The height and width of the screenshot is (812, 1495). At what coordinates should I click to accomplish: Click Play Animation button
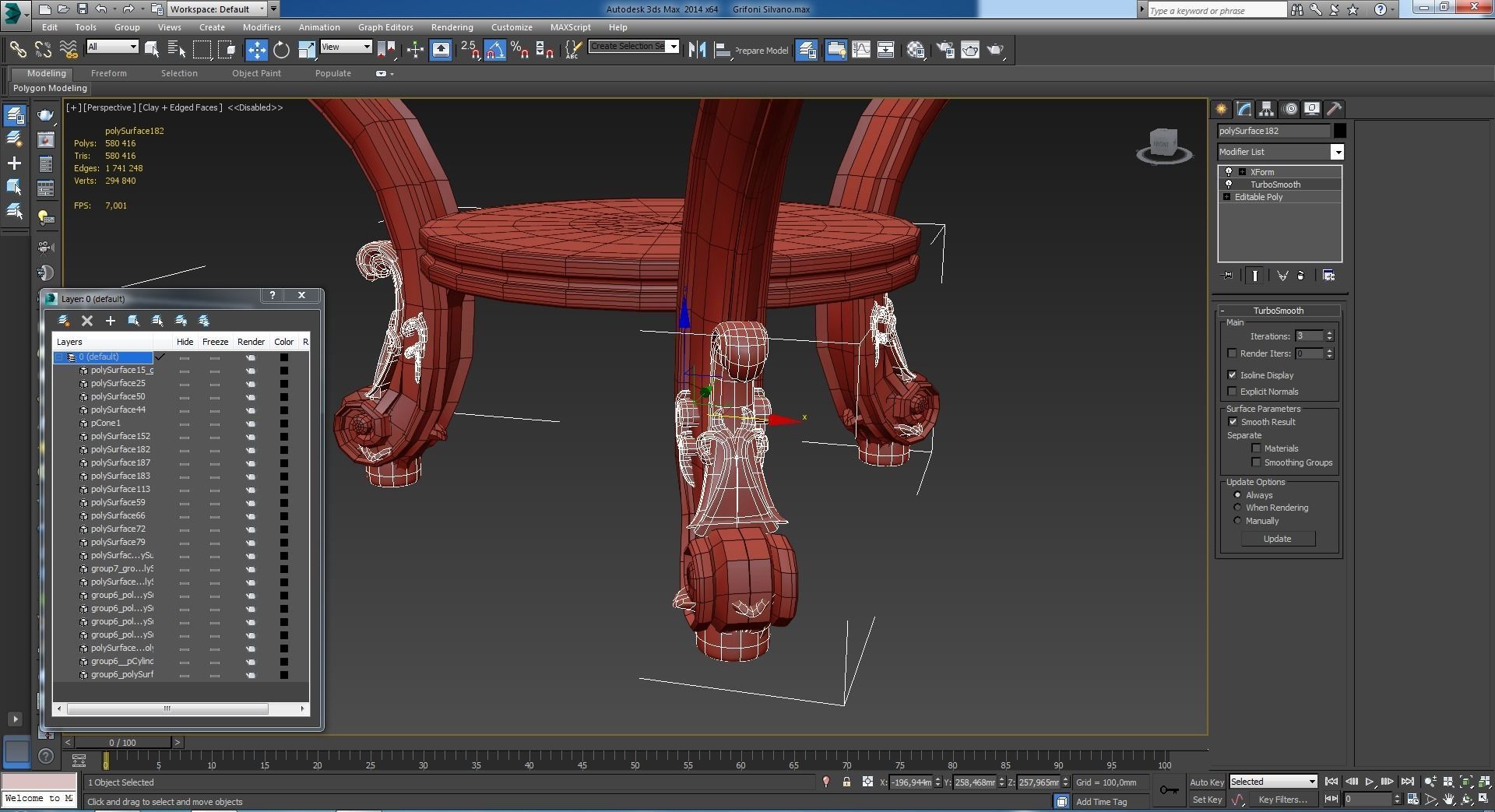(x=1370, y=782)
